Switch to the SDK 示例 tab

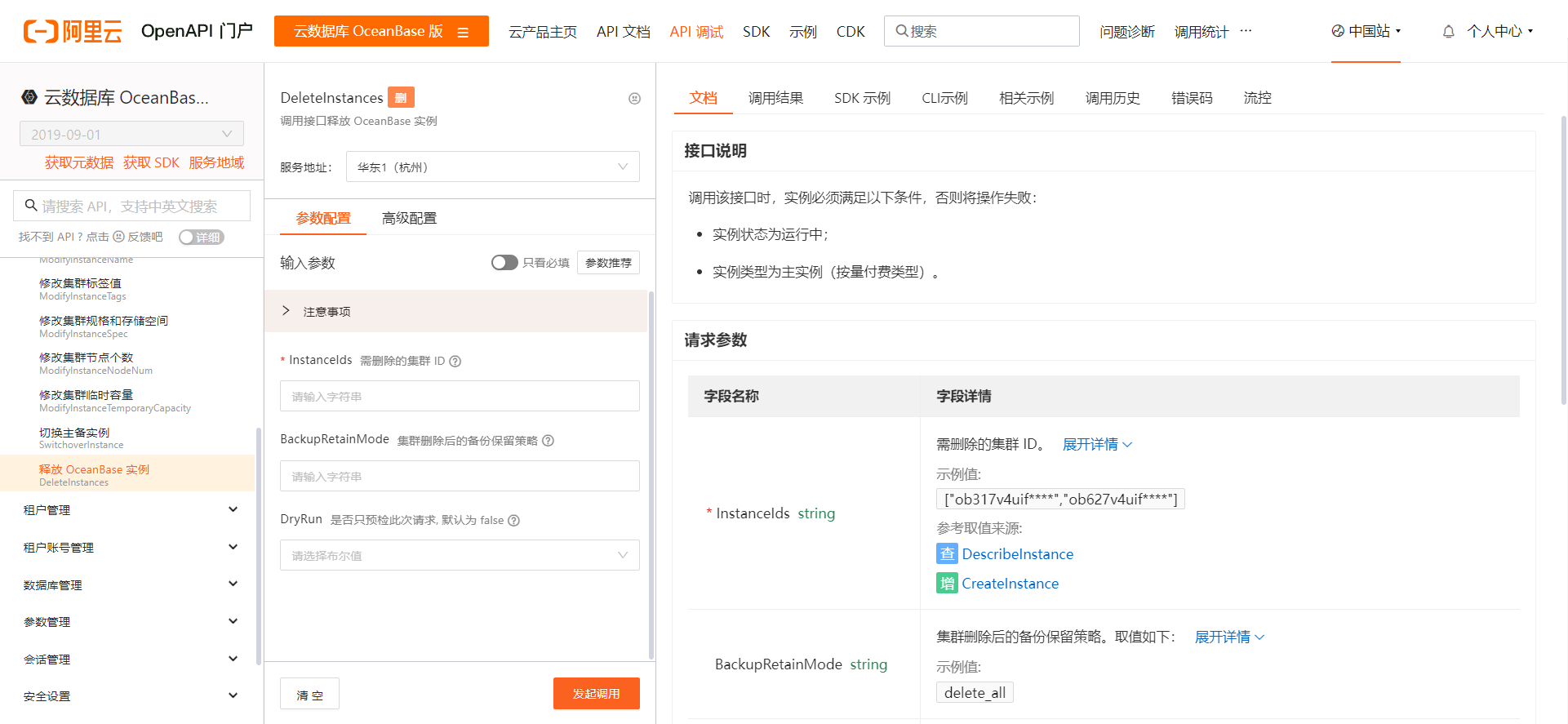coord(862,98)
